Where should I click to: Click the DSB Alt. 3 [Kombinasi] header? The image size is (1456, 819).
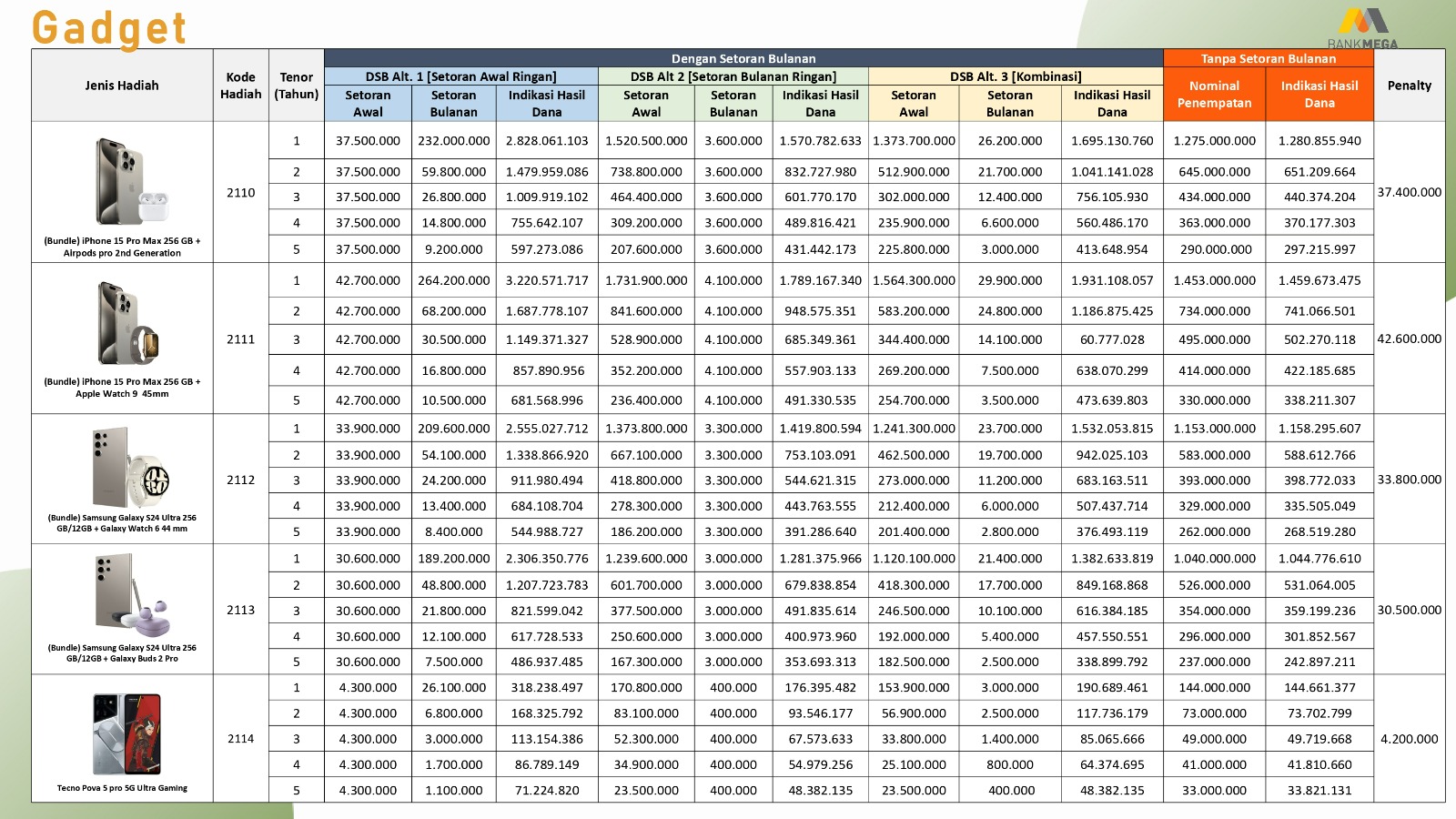pos(1016,76)
